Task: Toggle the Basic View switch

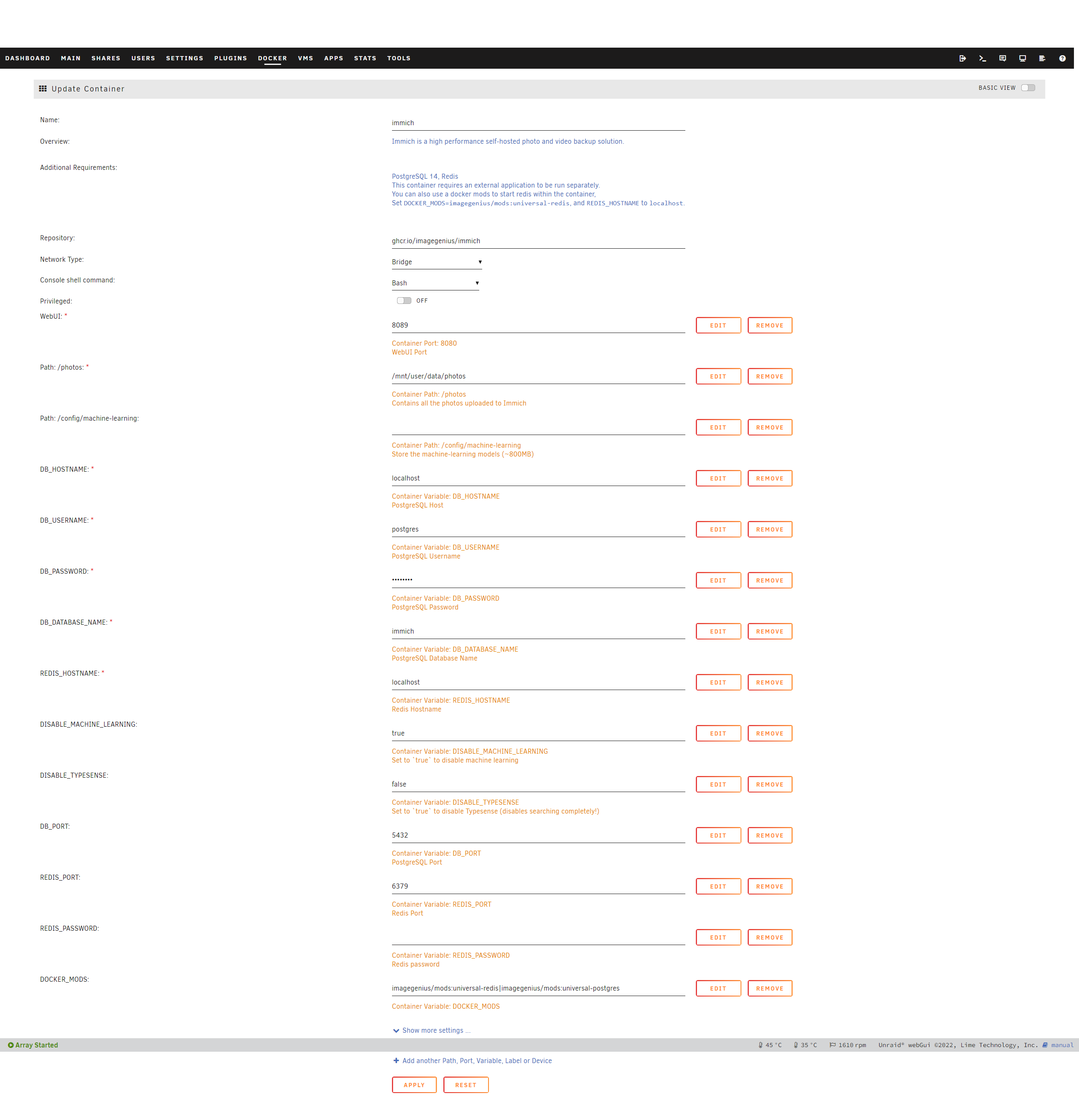Action: pos(1028,88)
